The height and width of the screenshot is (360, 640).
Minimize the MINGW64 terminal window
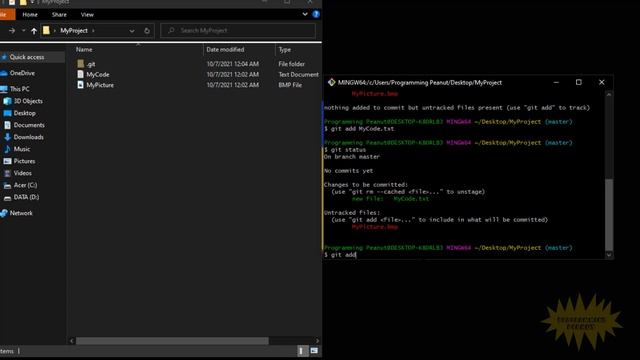pyautogui.click(x=556, y=82)
